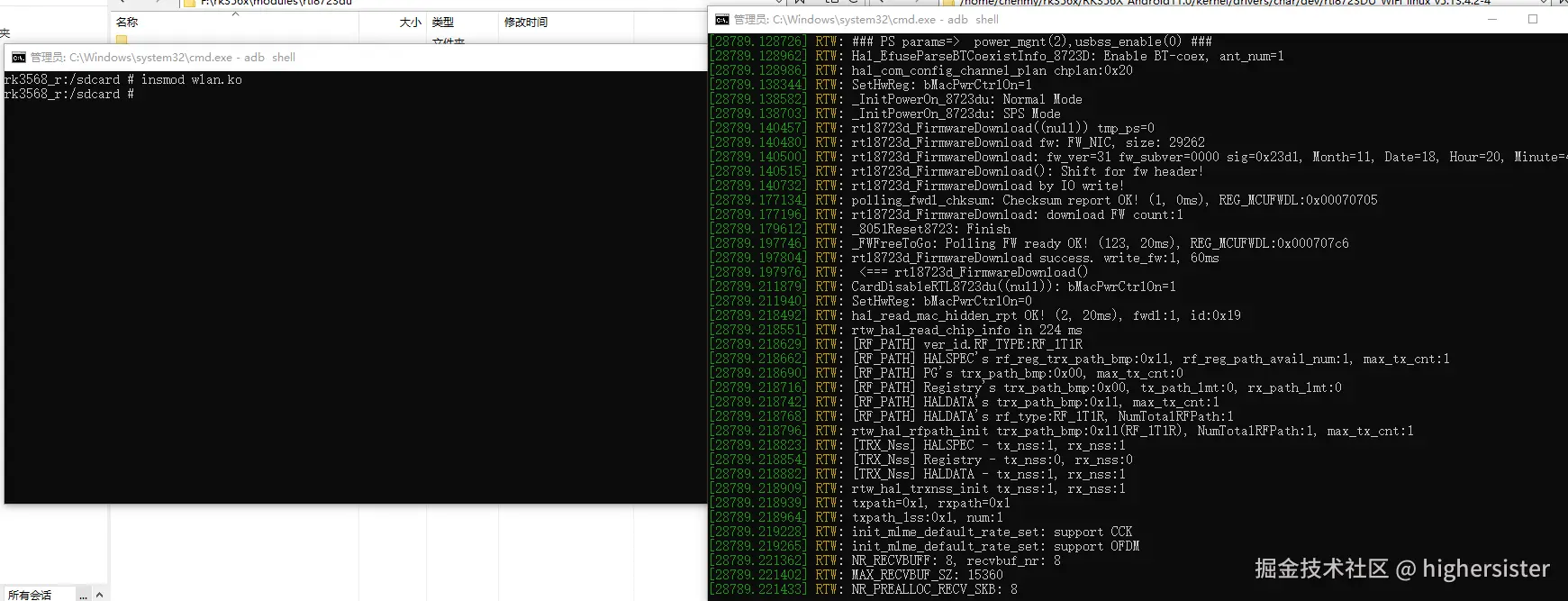Click the '[RF_PATH] PG's trx_path_bmp:0x00' line
The image size is (1568, 601).
[947, 373]
